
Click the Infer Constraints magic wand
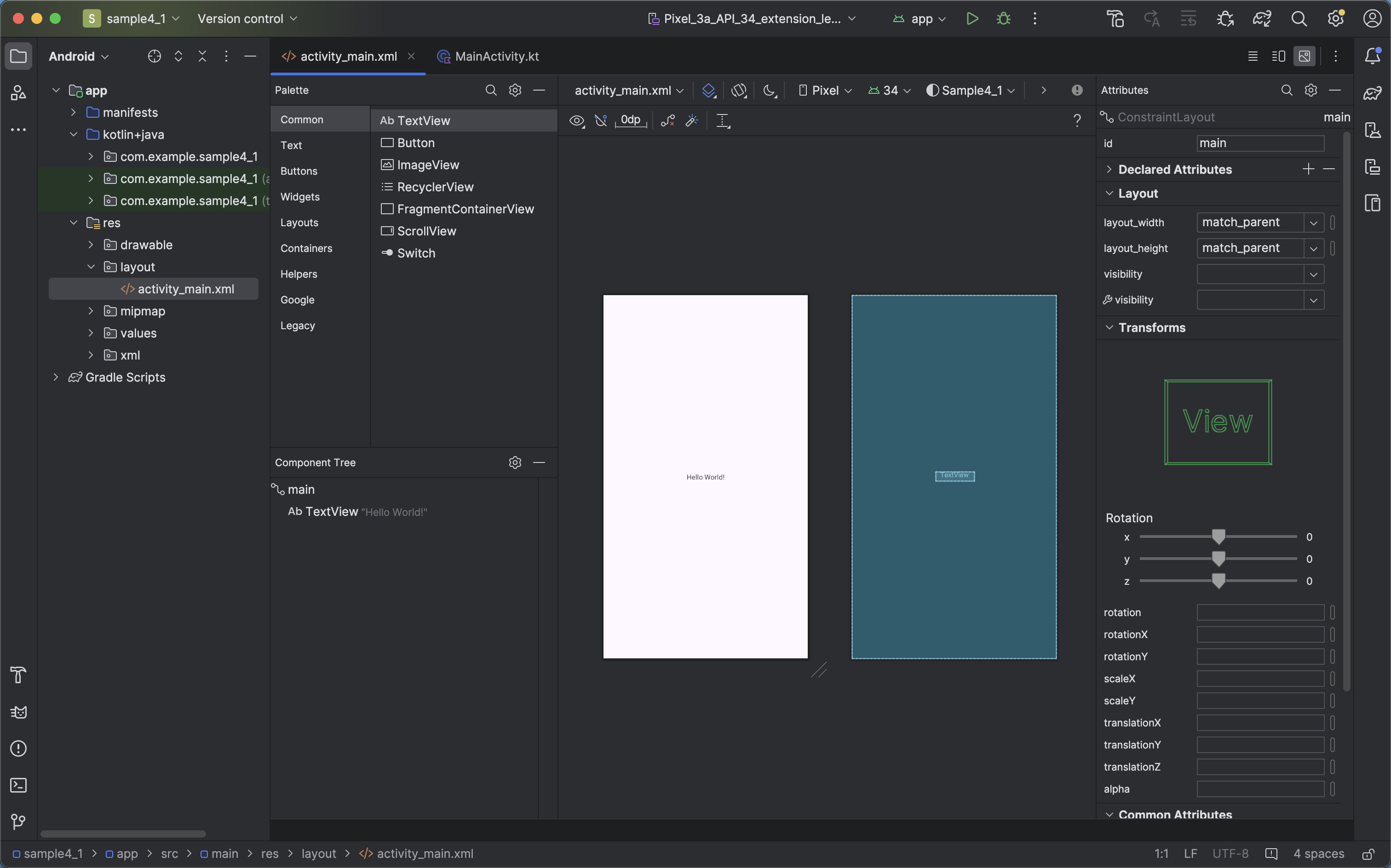click(x=691, y=120)
